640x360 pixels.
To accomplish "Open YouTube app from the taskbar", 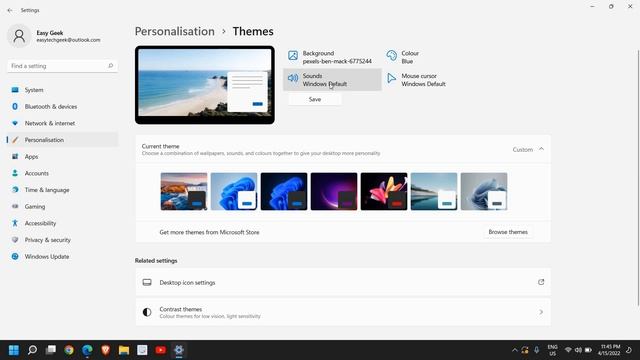I will (161, 350).
